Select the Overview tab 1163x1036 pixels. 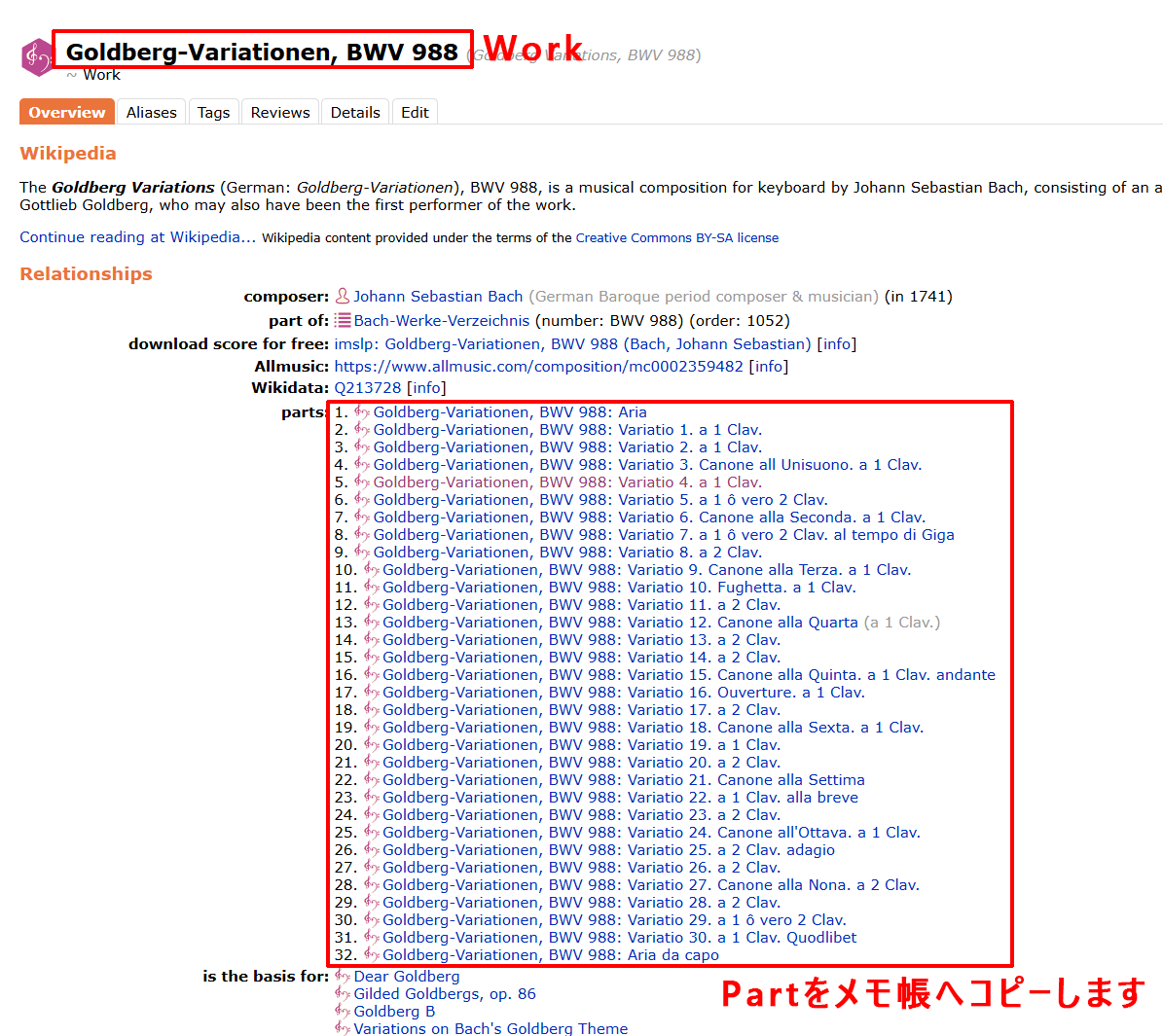[67, 112]
